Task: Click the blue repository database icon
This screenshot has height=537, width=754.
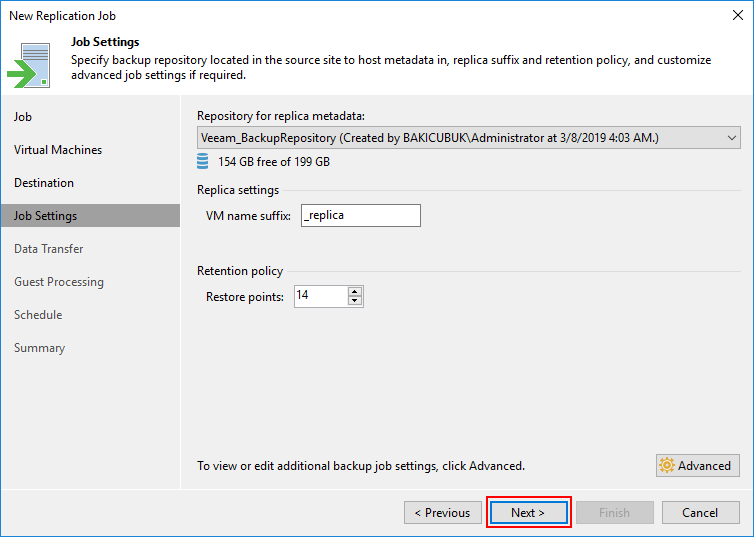Action: tap(202, 162)
